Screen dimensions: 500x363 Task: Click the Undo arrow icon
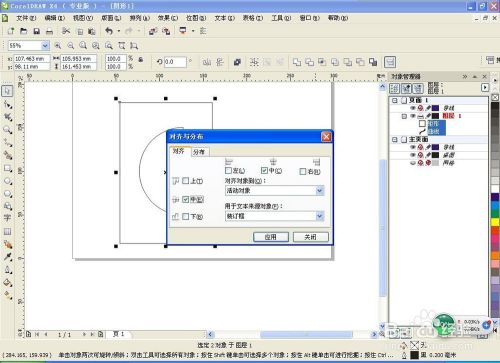pos(109,31)
